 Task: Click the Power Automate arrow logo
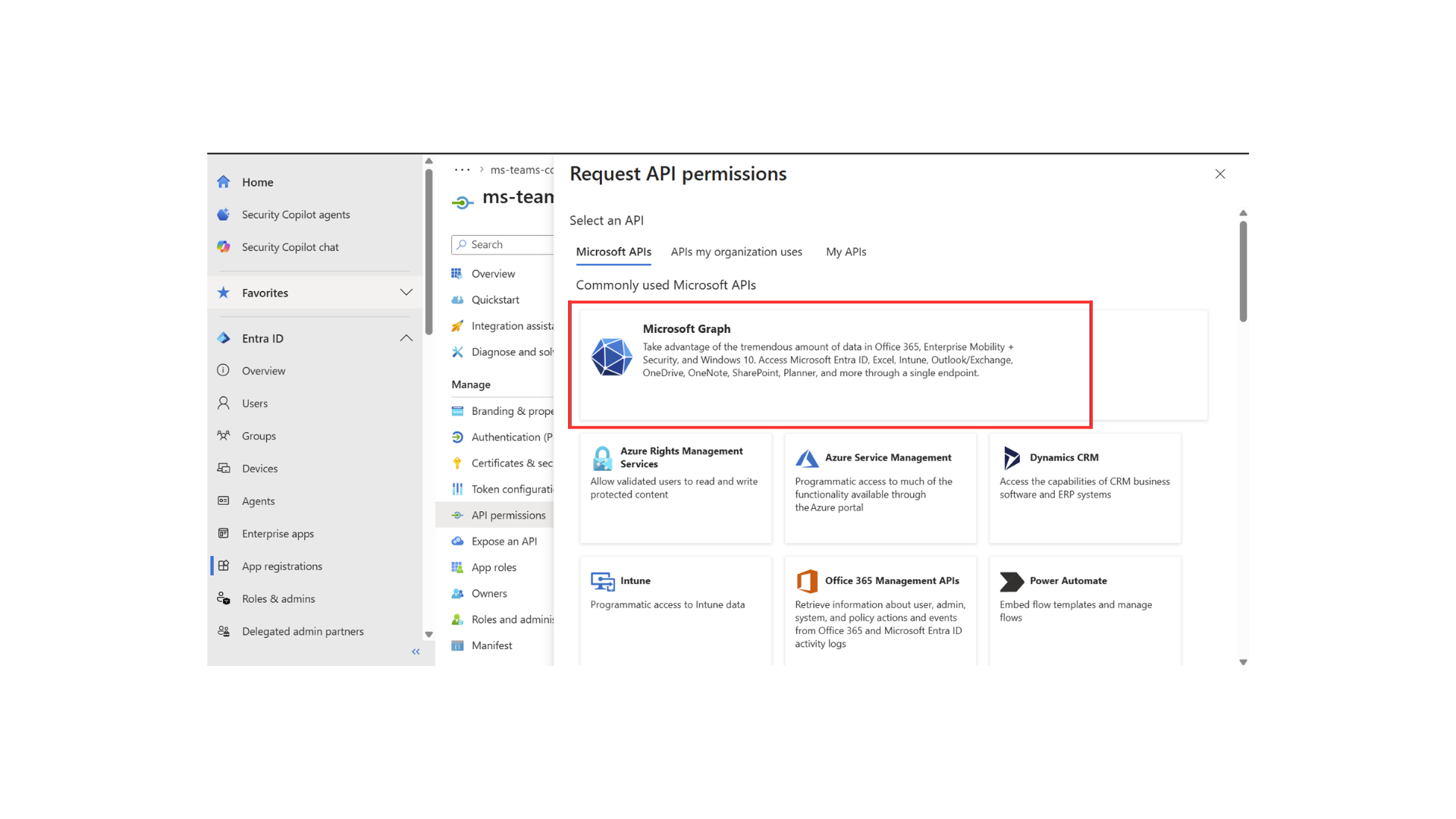click(1012, 582)
